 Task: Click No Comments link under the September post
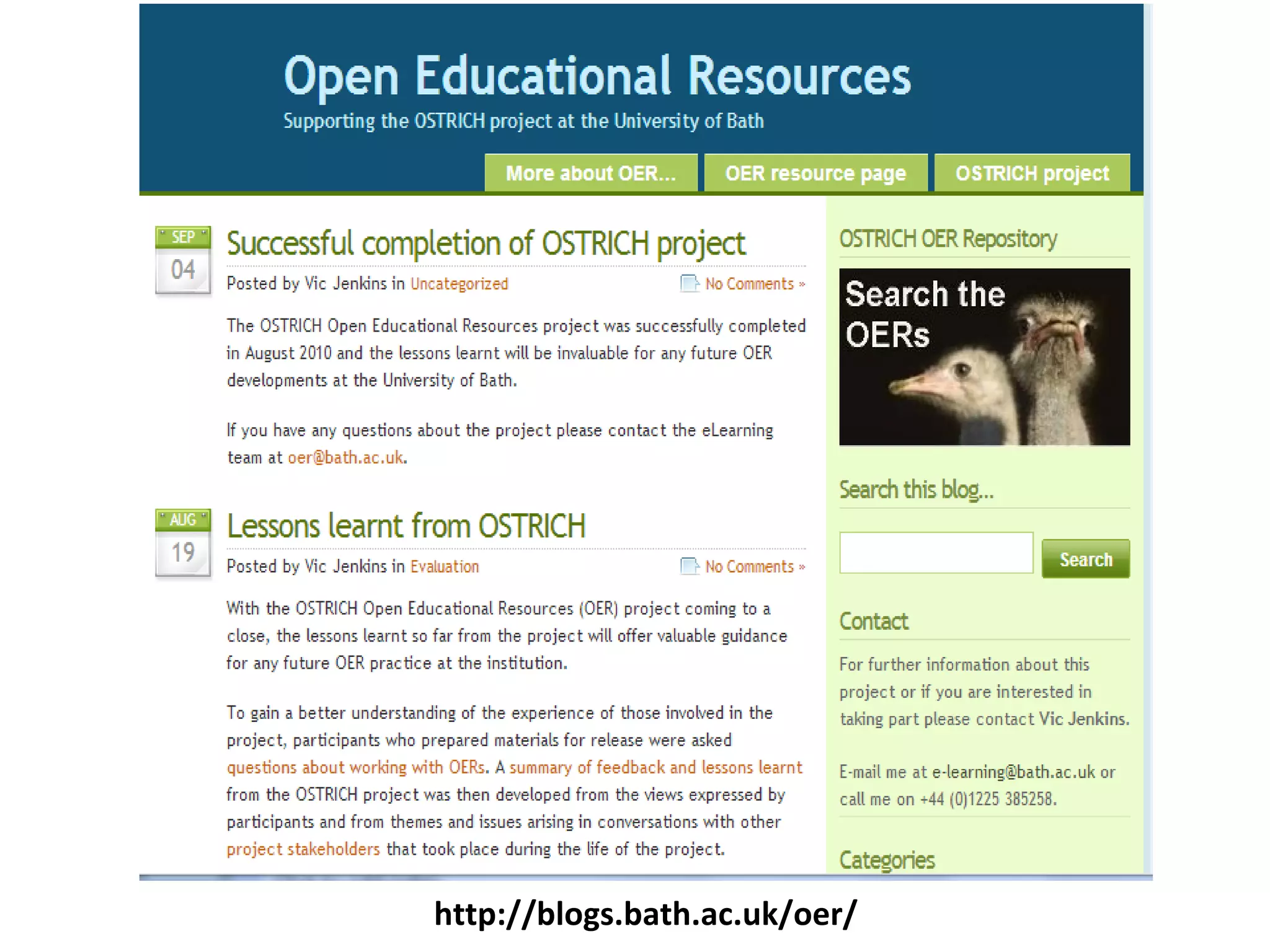(x=755, y=284)
